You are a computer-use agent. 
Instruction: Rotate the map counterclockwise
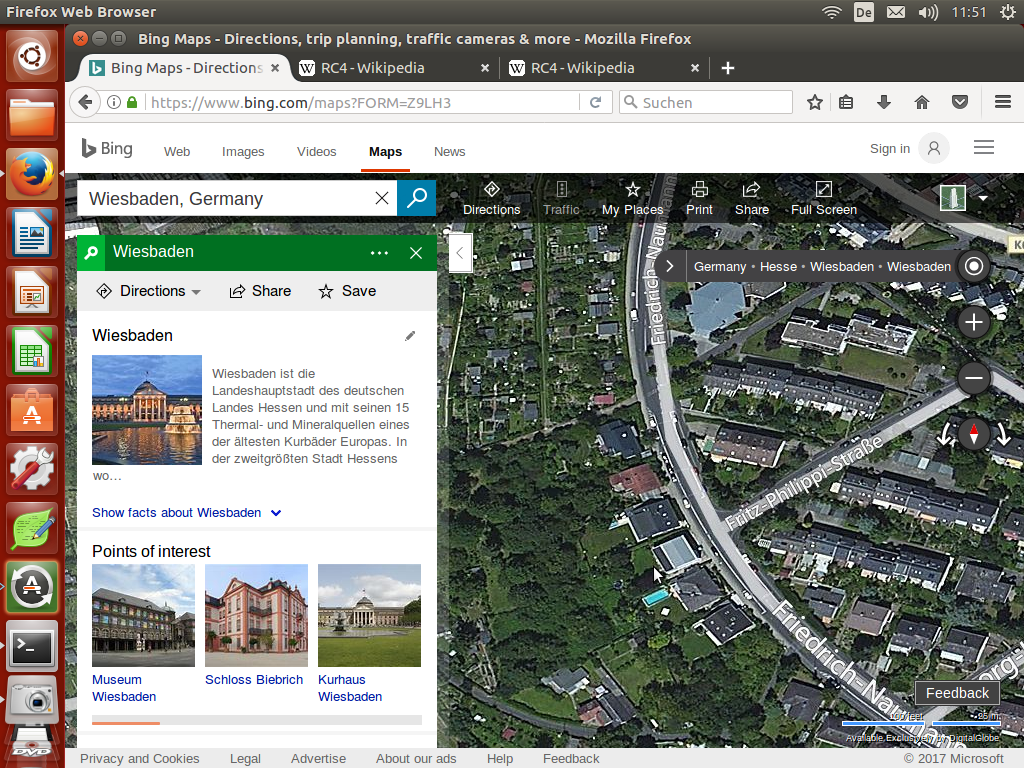944,434
